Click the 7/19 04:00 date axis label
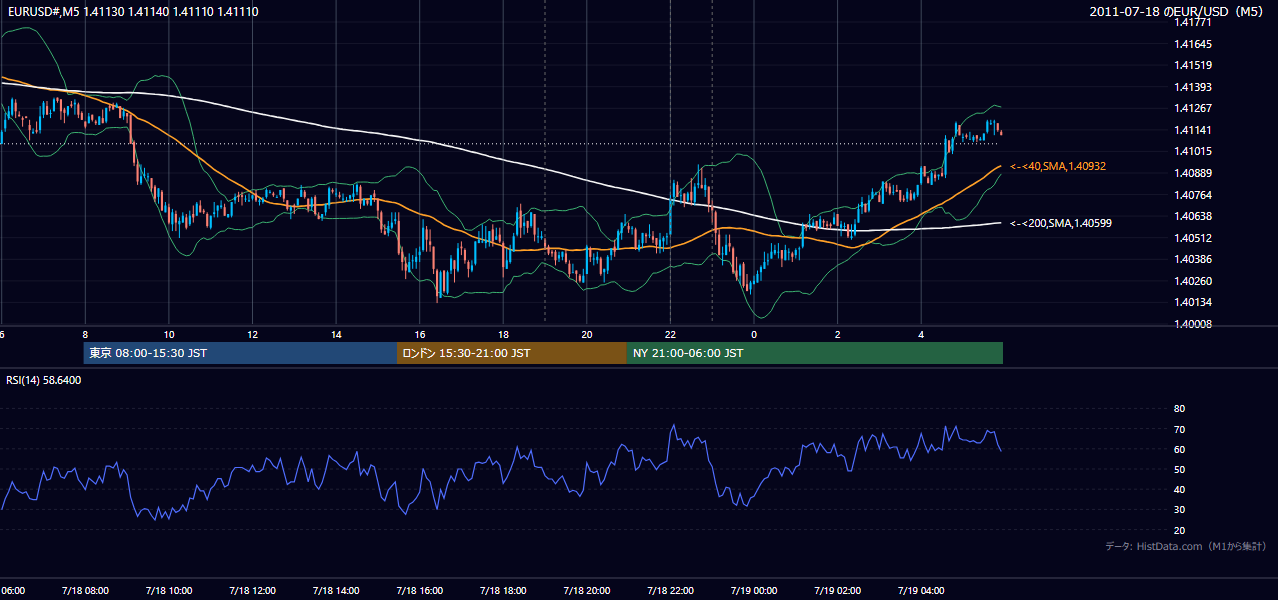This screenshot has width=1278, height=600. click(921, 590)
